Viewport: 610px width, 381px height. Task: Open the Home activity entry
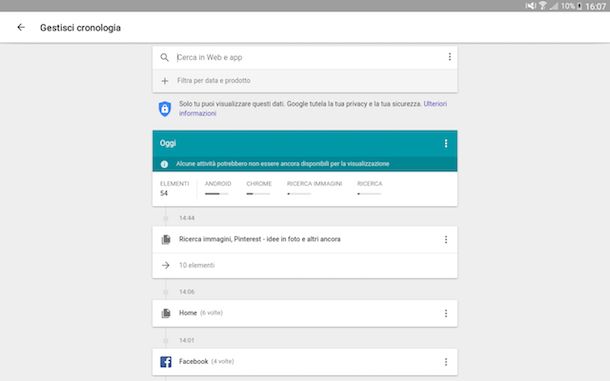tap(305, 313)
